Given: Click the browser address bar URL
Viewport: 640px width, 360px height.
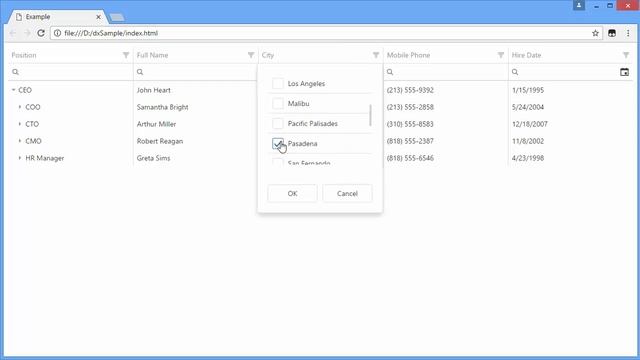Looking at the screenshot, I should point(111,33).
